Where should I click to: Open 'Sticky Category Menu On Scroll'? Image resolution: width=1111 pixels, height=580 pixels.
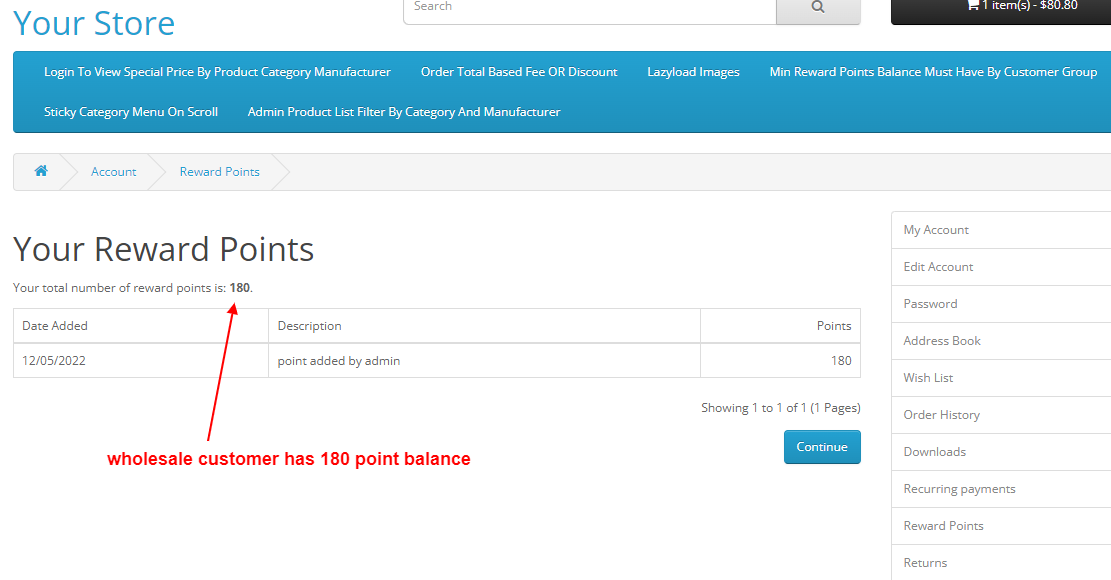[131, 111]
